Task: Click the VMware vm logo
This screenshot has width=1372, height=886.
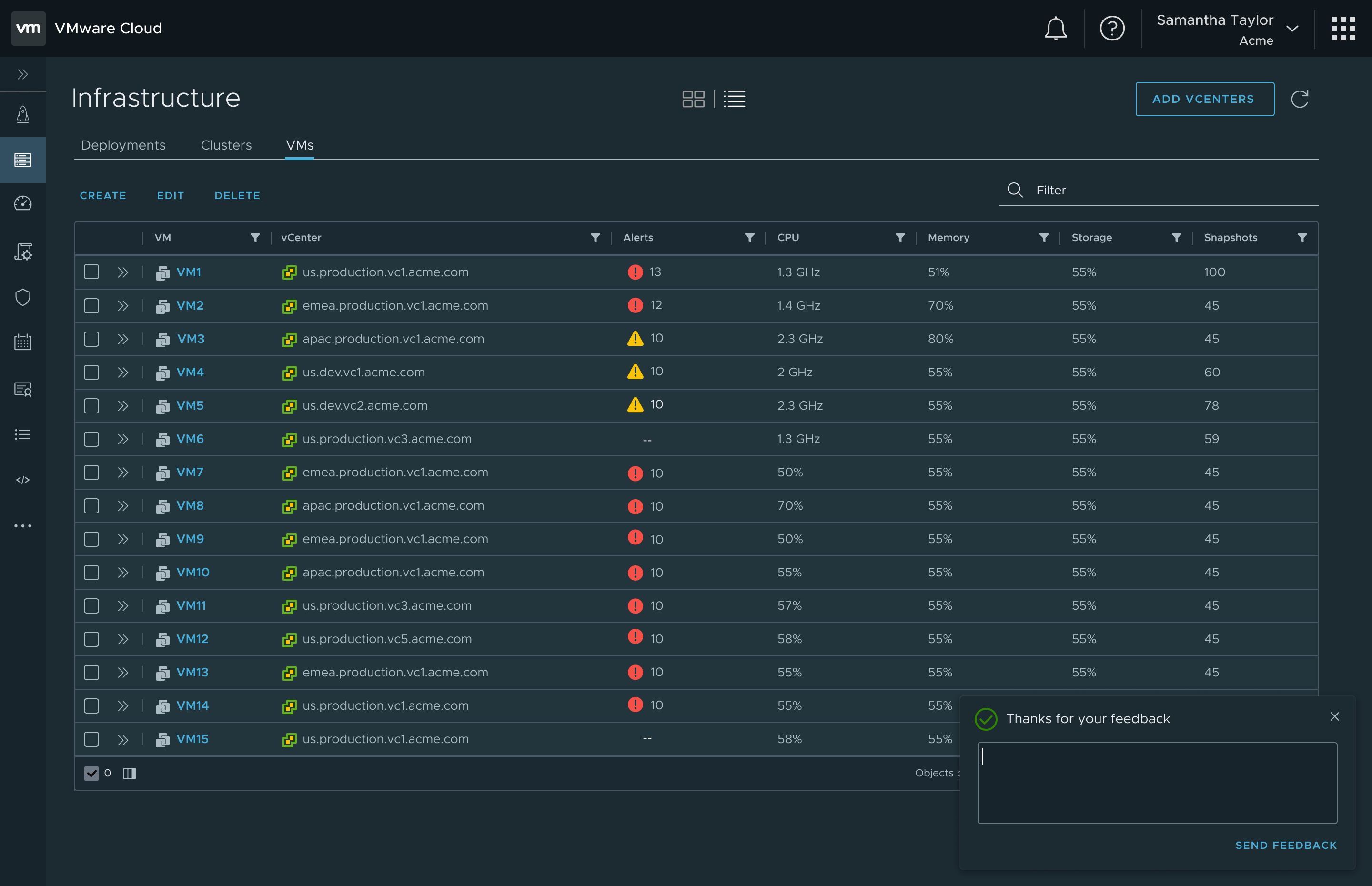Action: (28, 28)
